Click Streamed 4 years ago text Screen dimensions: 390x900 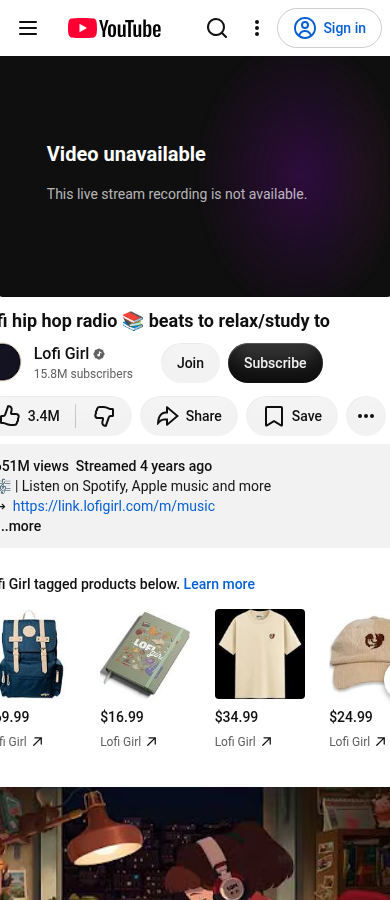click(144, 466)
